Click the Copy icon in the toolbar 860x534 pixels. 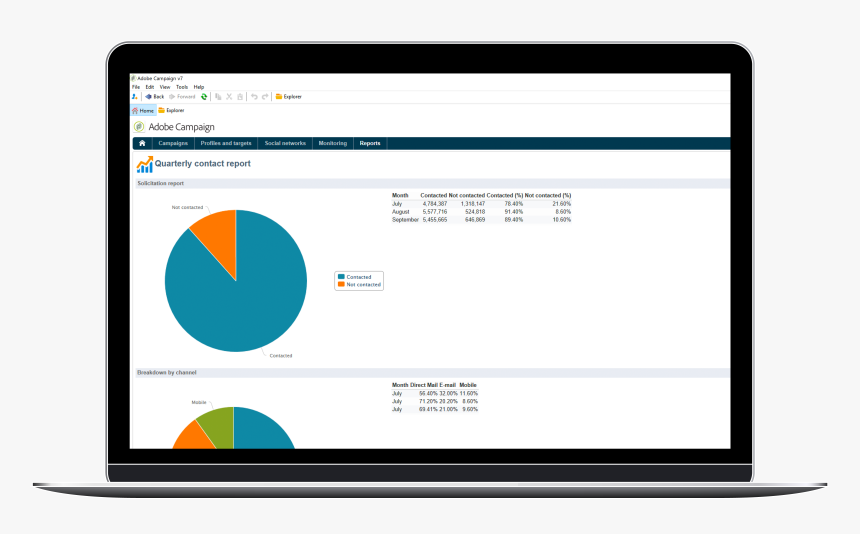point(218,96)
